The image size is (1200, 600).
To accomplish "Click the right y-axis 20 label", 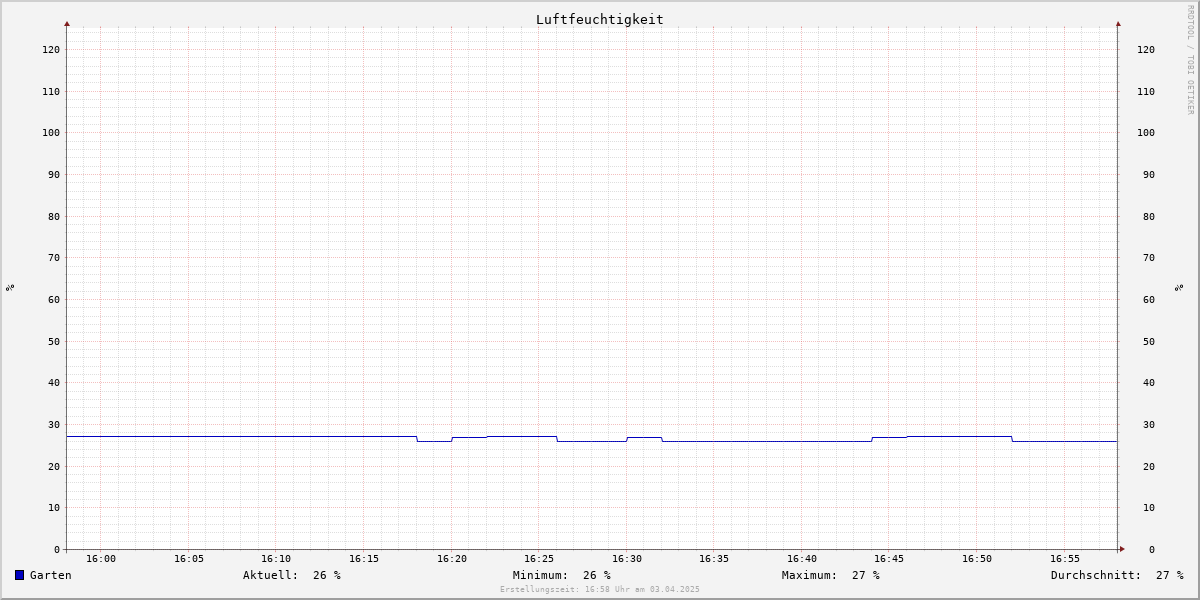I will 1149,466.
